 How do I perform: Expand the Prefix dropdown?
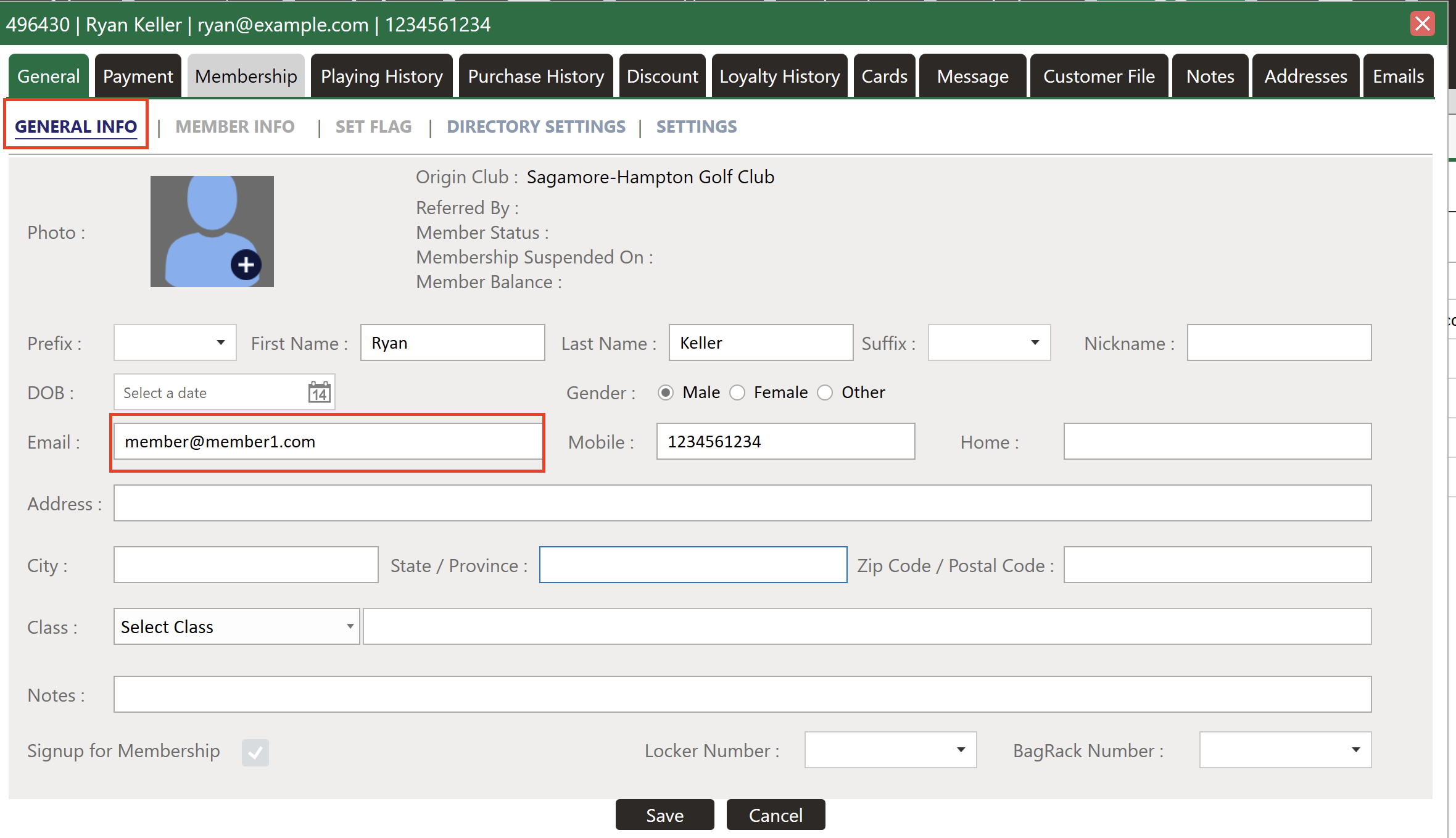pos(175,342)
